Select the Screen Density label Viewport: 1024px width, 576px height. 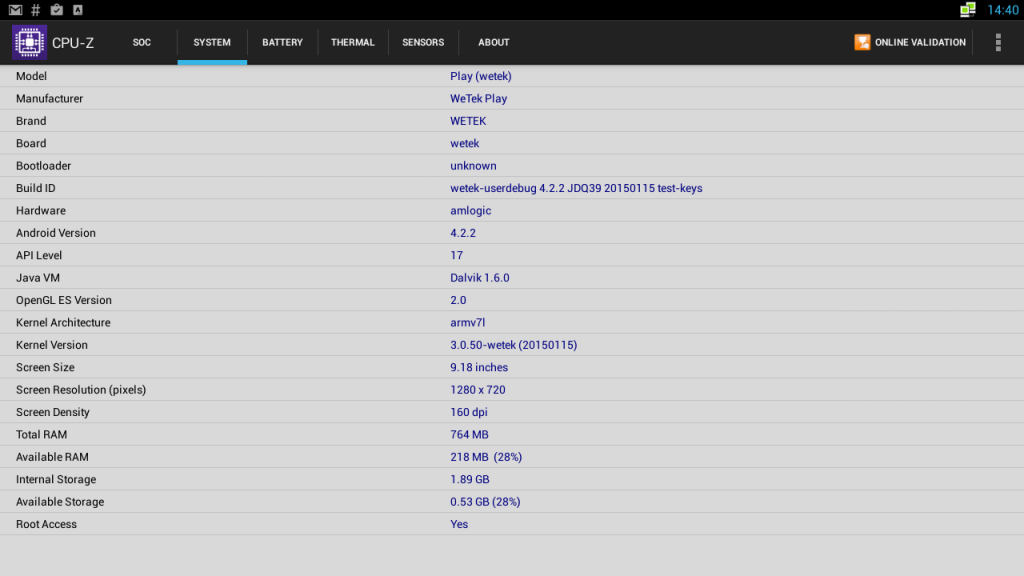click(x=53, y=412)
